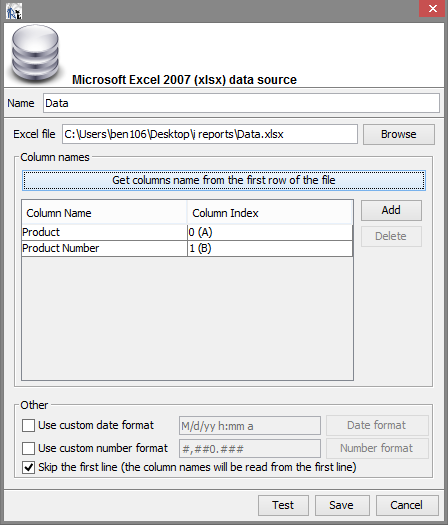
Task: Click the database cylinder icon in the header
Action: click(x=35, y=54)
